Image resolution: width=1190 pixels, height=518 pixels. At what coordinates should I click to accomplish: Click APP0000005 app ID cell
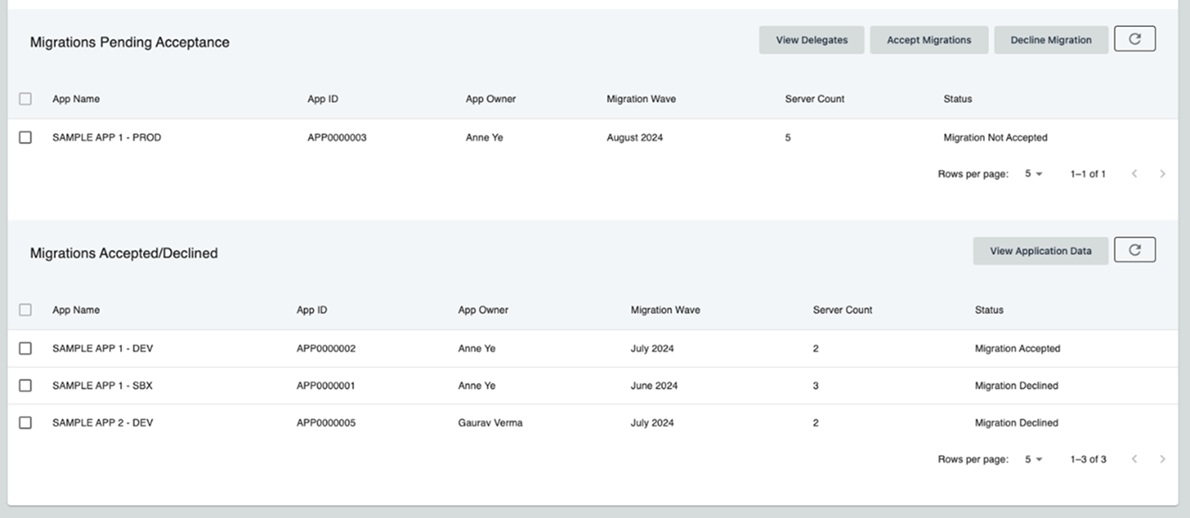pyautogui.click(x=326, y=422)
